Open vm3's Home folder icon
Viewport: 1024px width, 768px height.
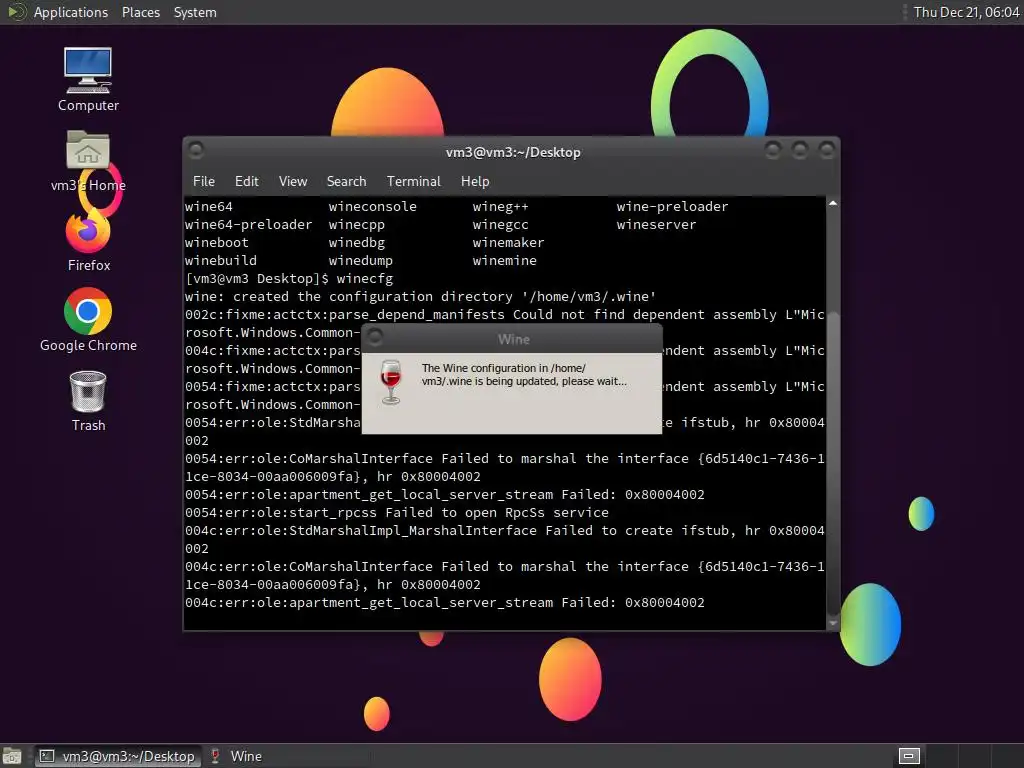tap(88, 161)
